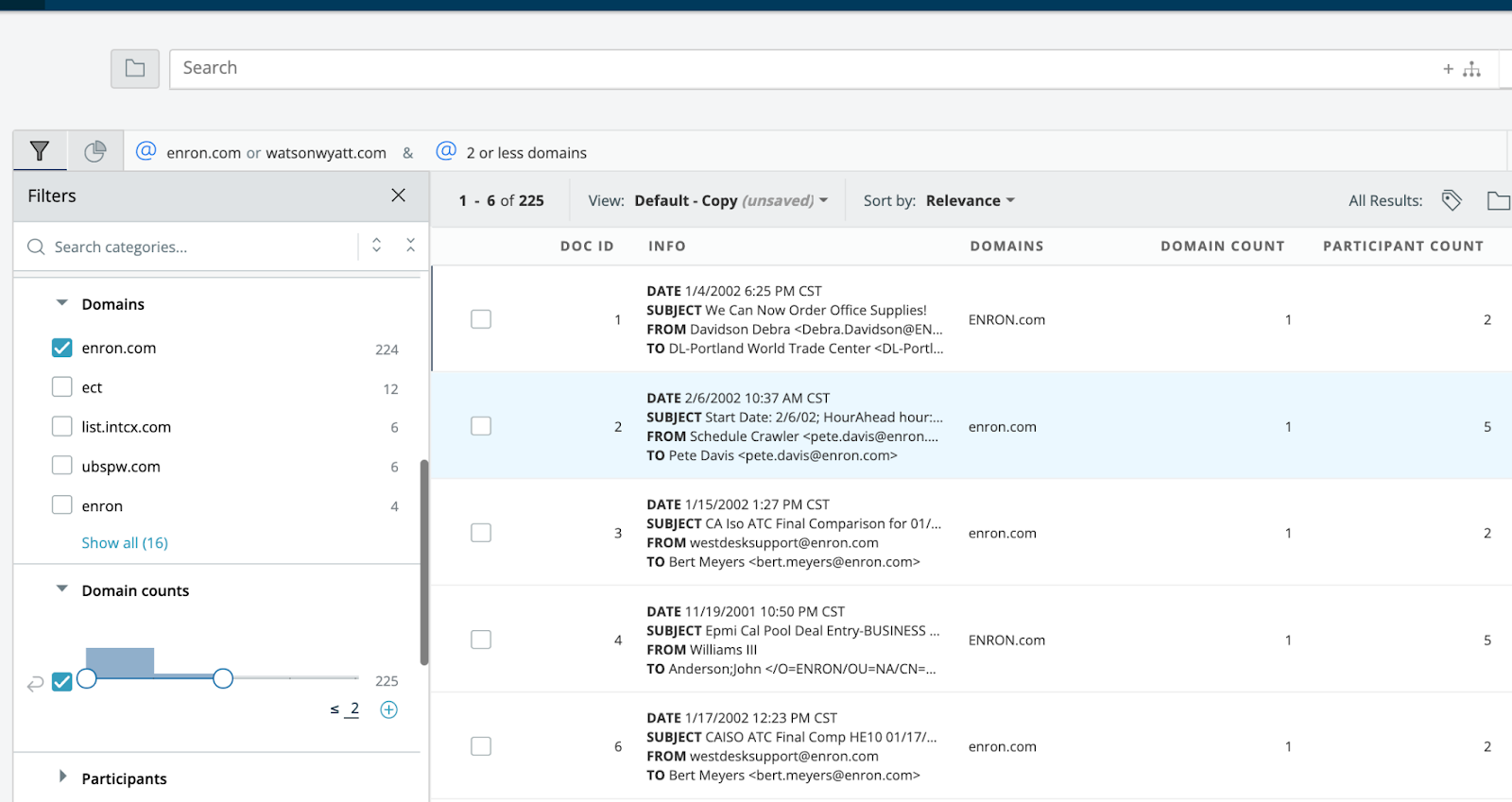Select the checkbox for document 2 row
Image resolution: width=1512 pixels, height=802 pixels.
pos(481,426)
